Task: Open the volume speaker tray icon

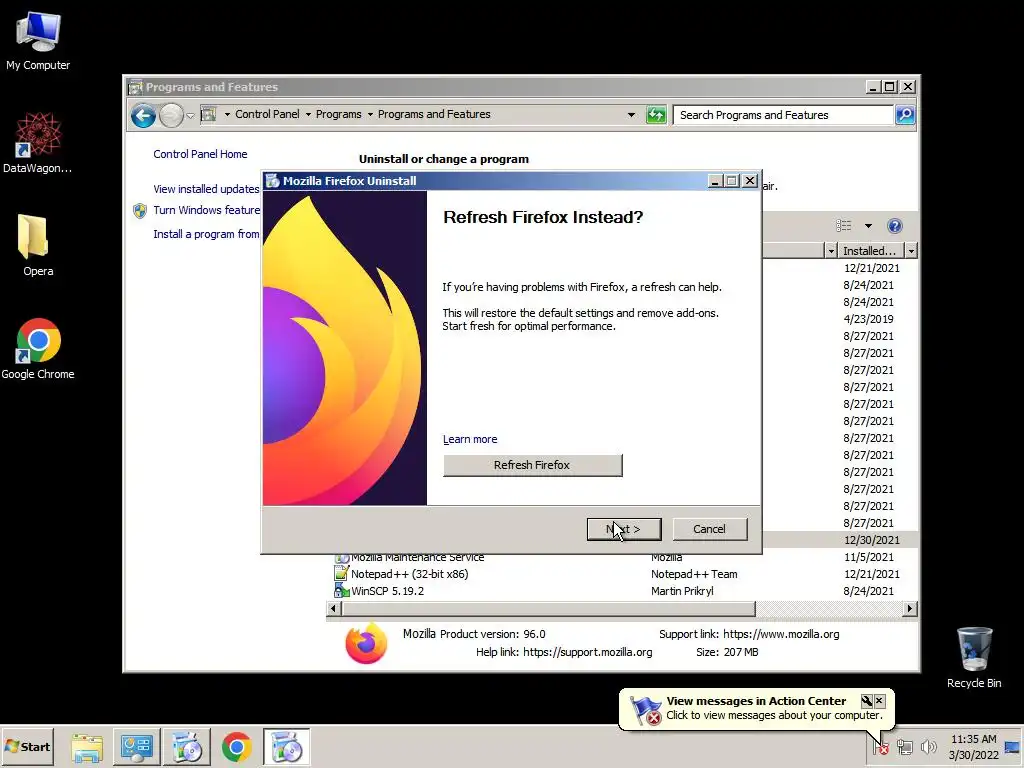Action: pos(927,746)
